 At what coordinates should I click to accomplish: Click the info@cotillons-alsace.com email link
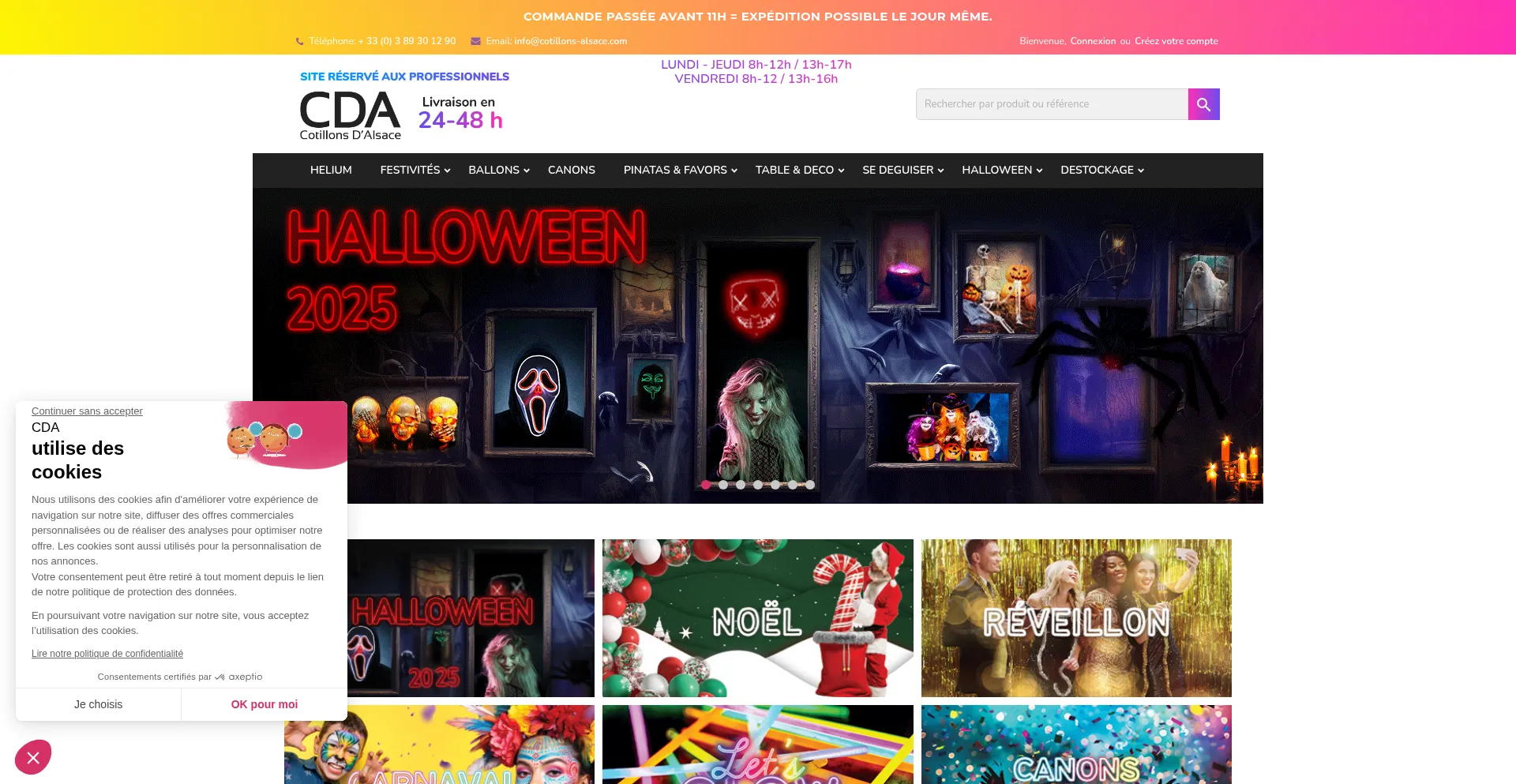pyautogui.click(x=571, y=41)
